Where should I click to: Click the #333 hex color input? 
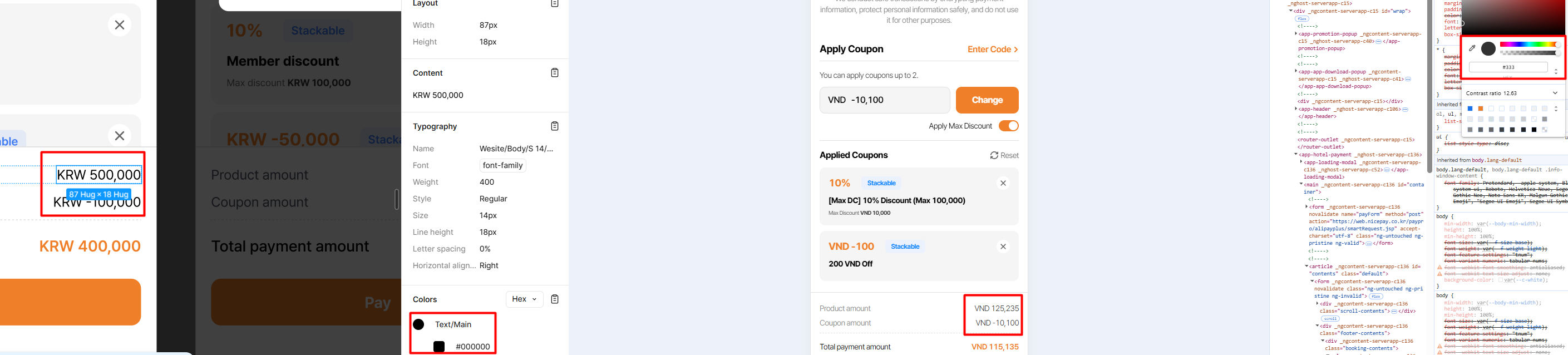(x=1508, y=67)
